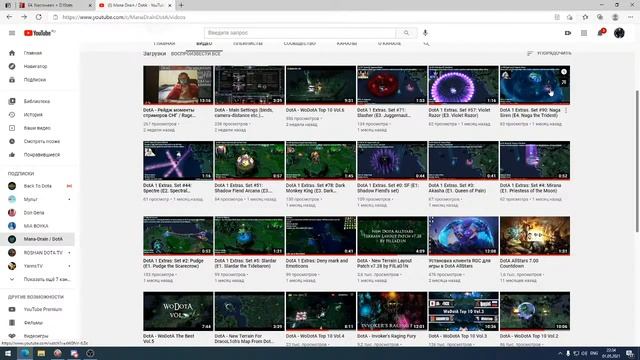The image size is (640, 360).
Task: Click the channel search magnifier icon
Action: [x=427, y=43]
